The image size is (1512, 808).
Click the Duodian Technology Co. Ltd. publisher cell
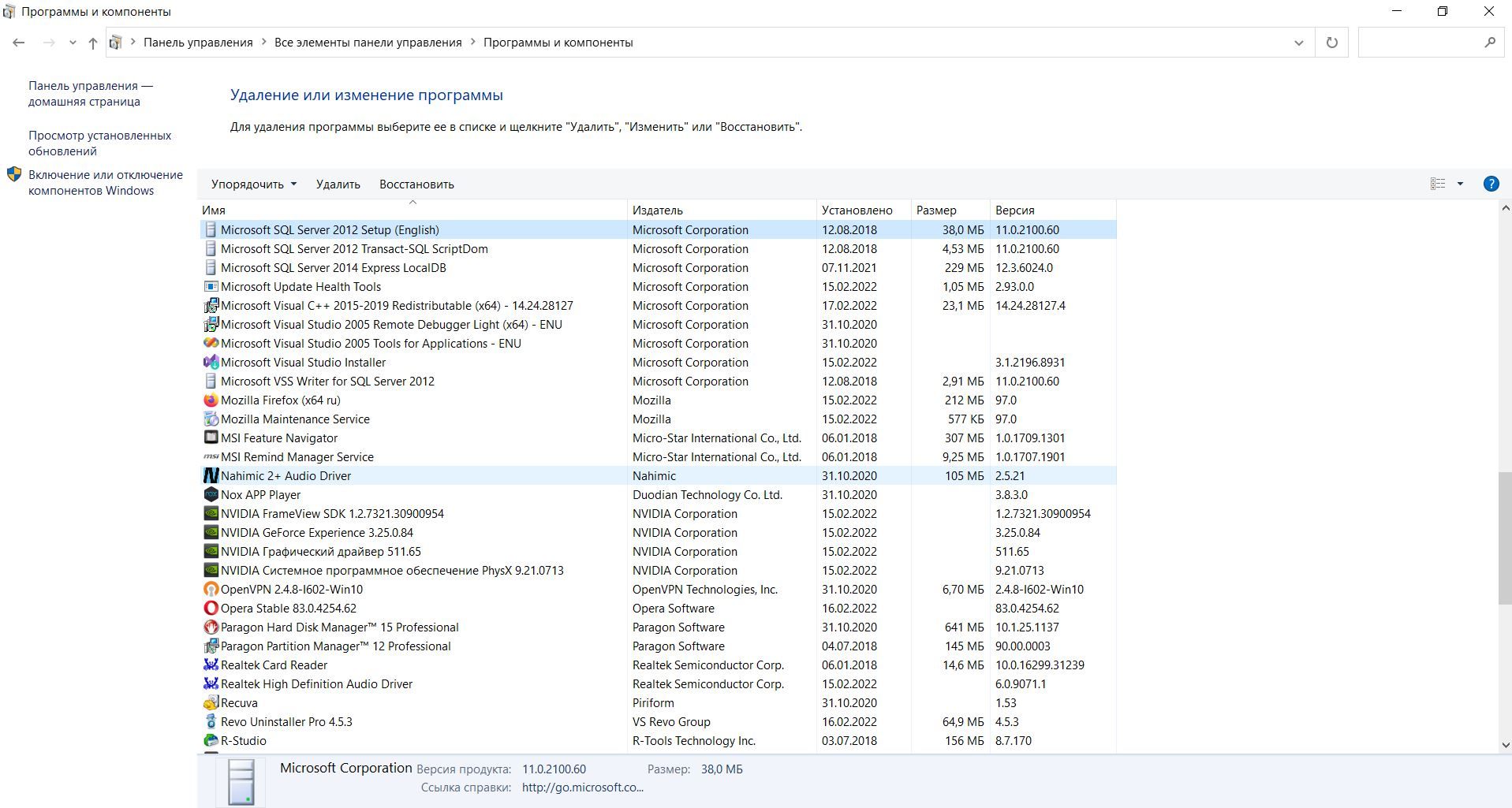pos(707,495)
